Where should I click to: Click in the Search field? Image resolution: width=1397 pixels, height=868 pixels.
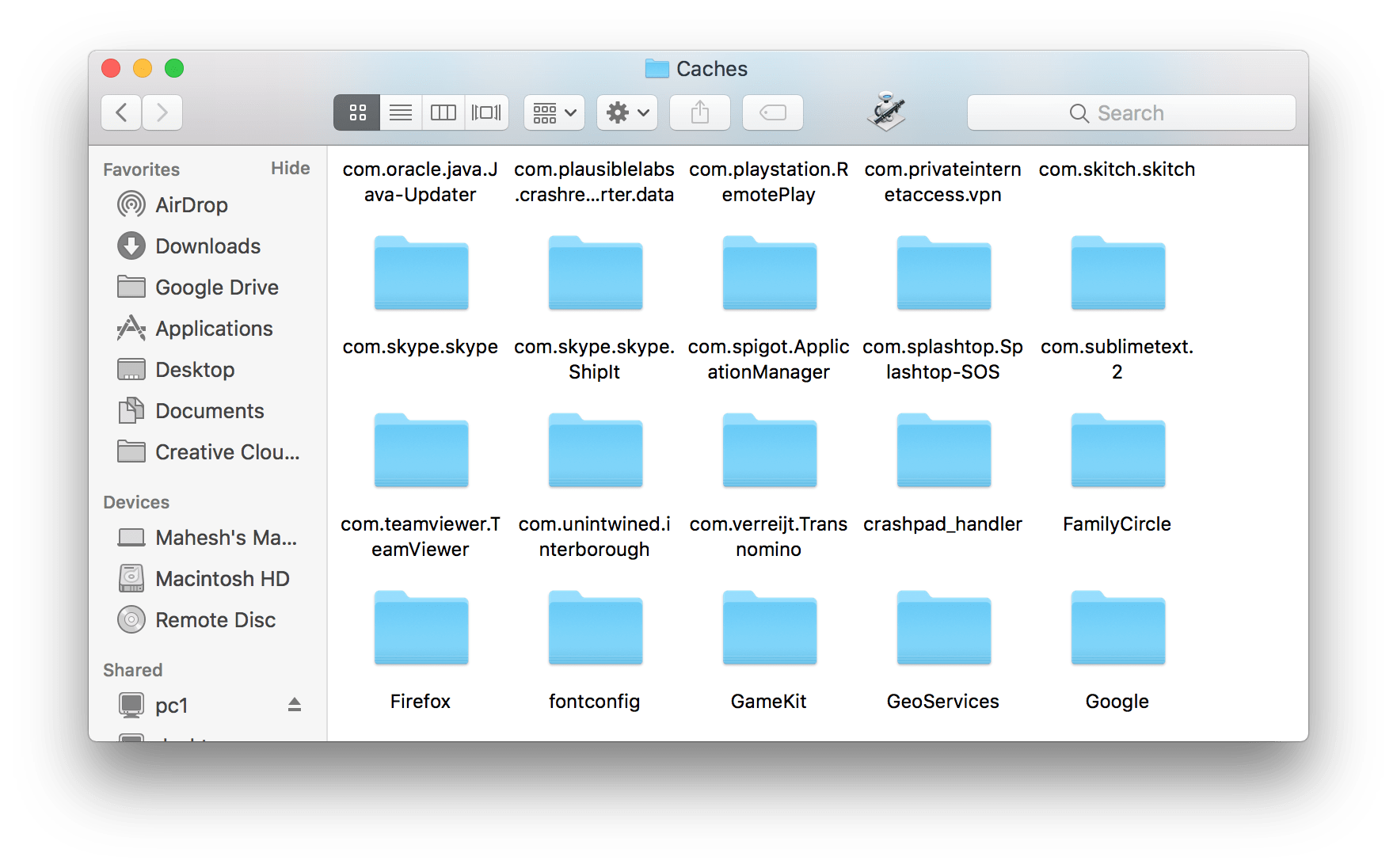coord(1131,112)
